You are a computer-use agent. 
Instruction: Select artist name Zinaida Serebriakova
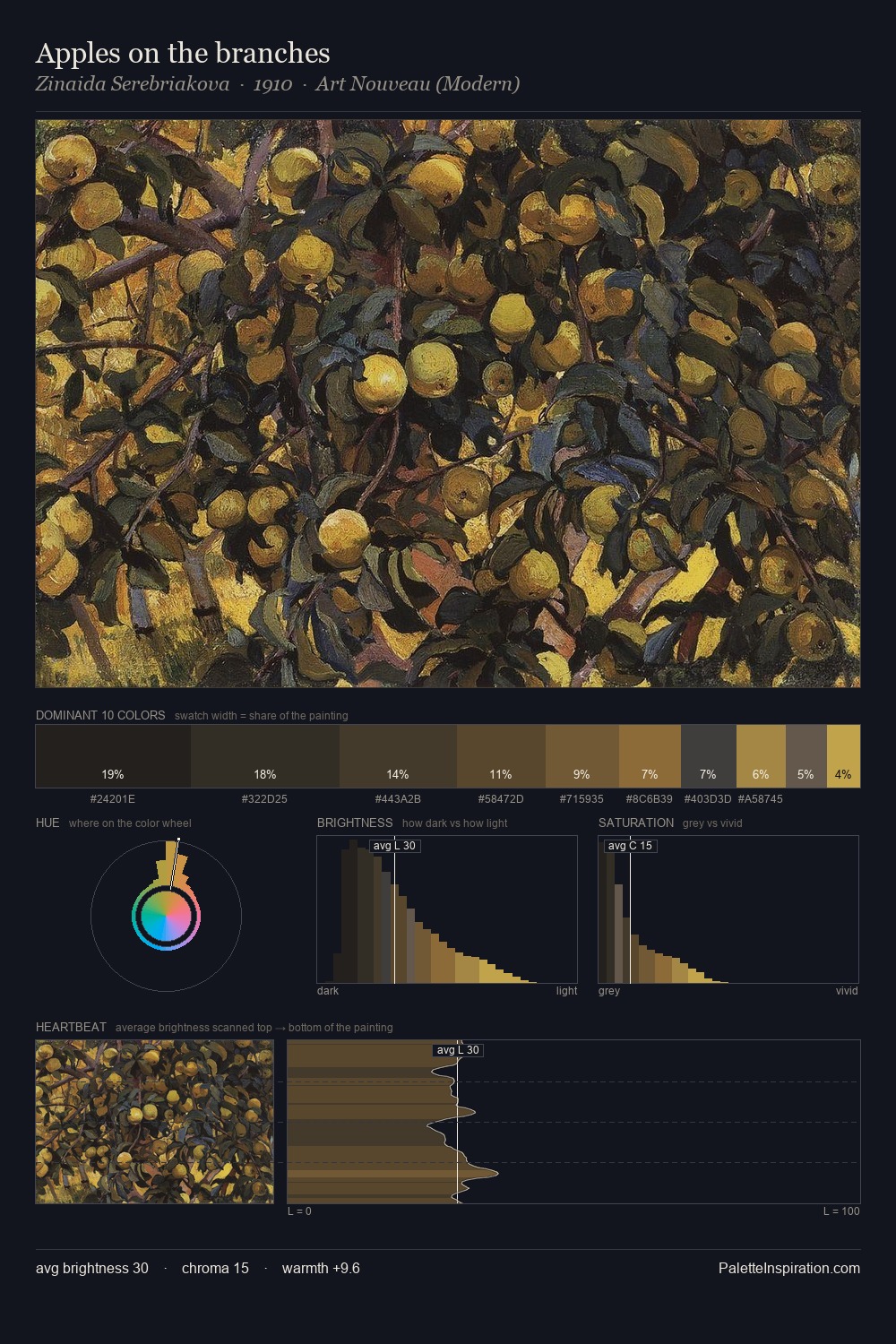click(x=133, y=84)
